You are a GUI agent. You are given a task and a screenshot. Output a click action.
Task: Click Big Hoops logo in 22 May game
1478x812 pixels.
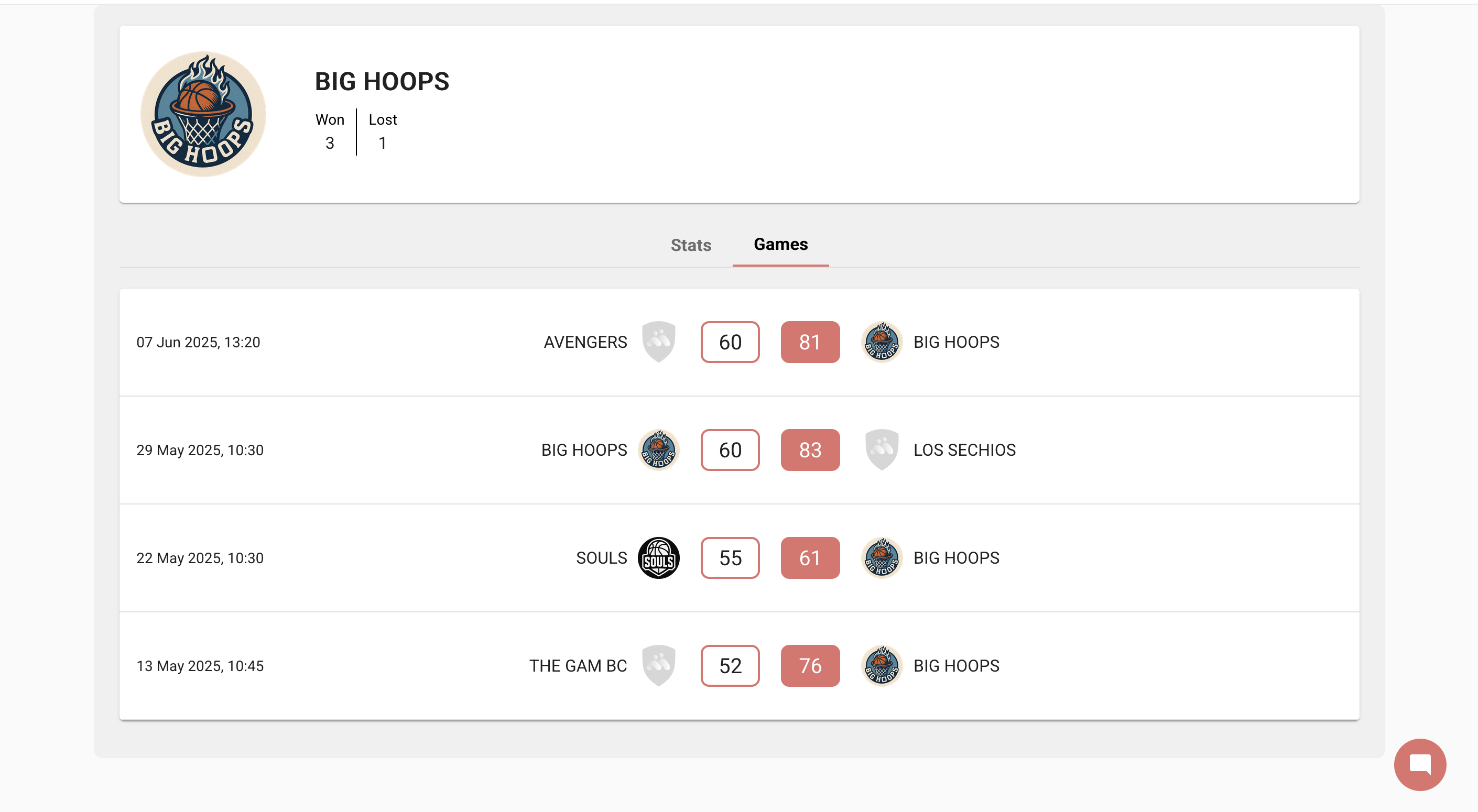(x=882, y=557)
